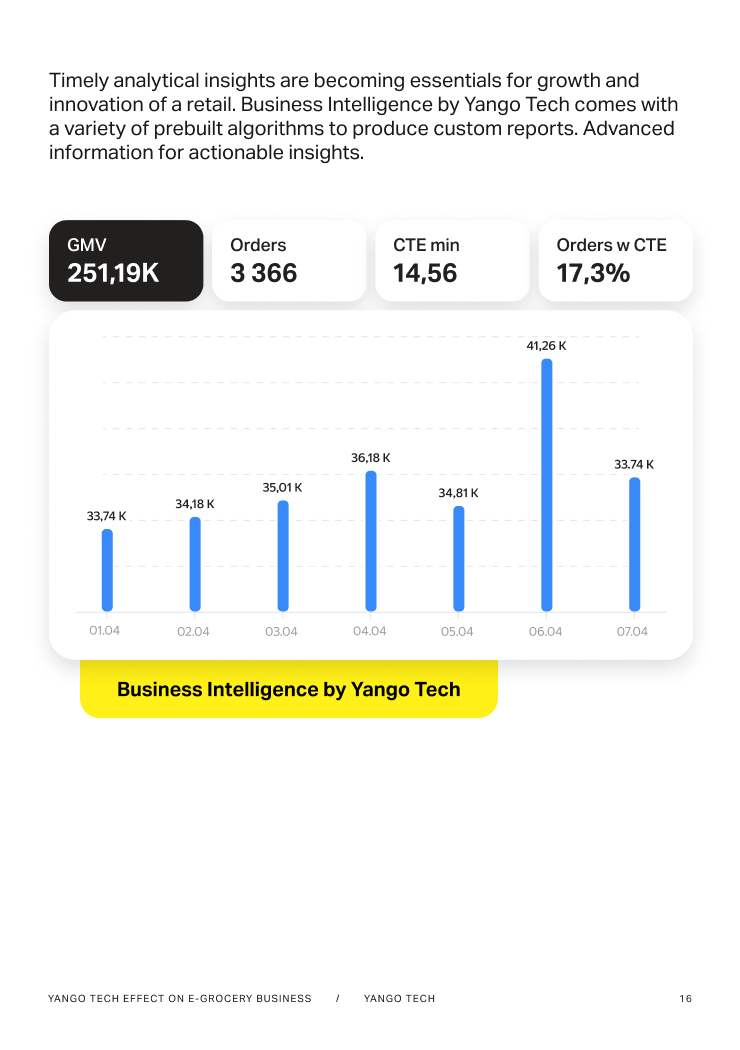Click the blue bar above 03.04
The height and width of the screenshot is (1050, 740).
tap(283, 556)
